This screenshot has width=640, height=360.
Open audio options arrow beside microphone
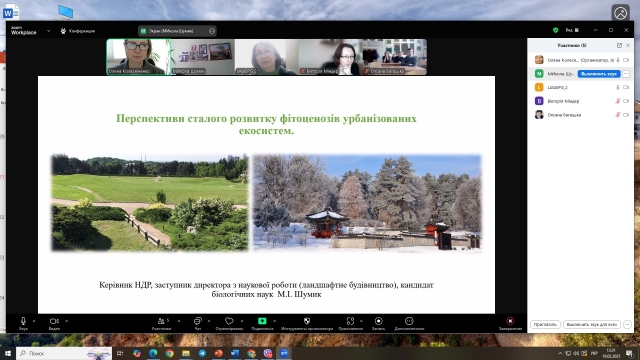[34, 321]
